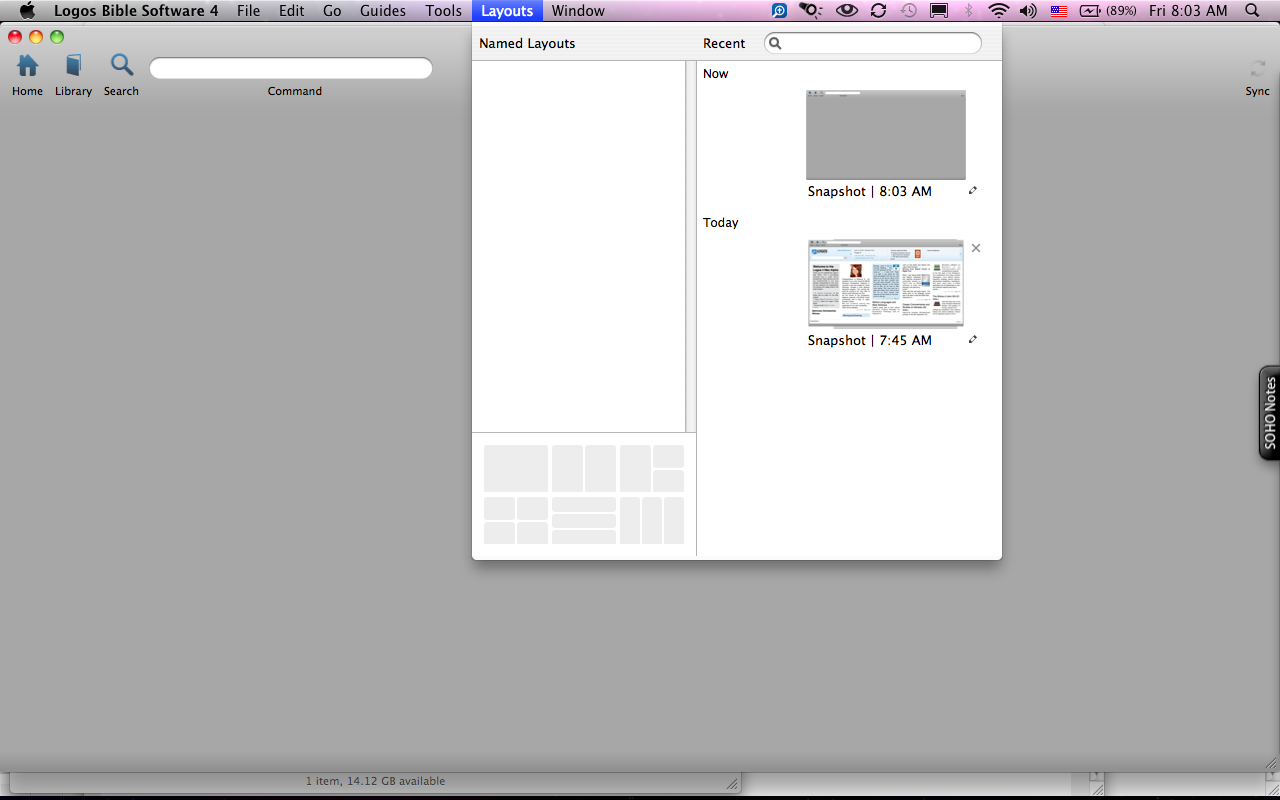Viewport: 1280px width, 800px height.
Task: Open the SOHO Notes side tab
Action: coord(1269,414)
